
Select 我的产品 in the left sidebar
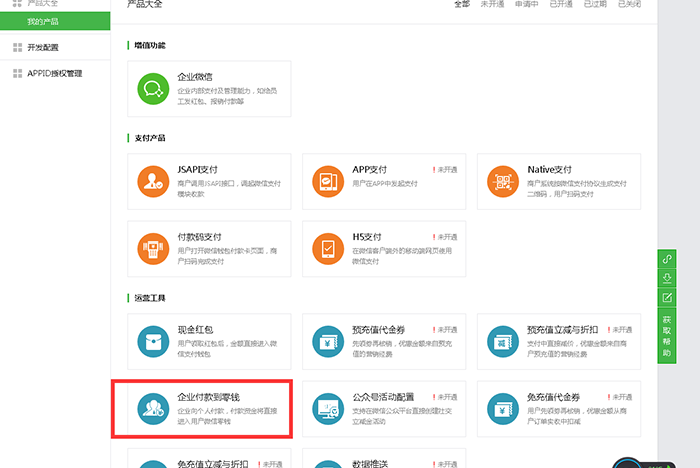(55, 21)
